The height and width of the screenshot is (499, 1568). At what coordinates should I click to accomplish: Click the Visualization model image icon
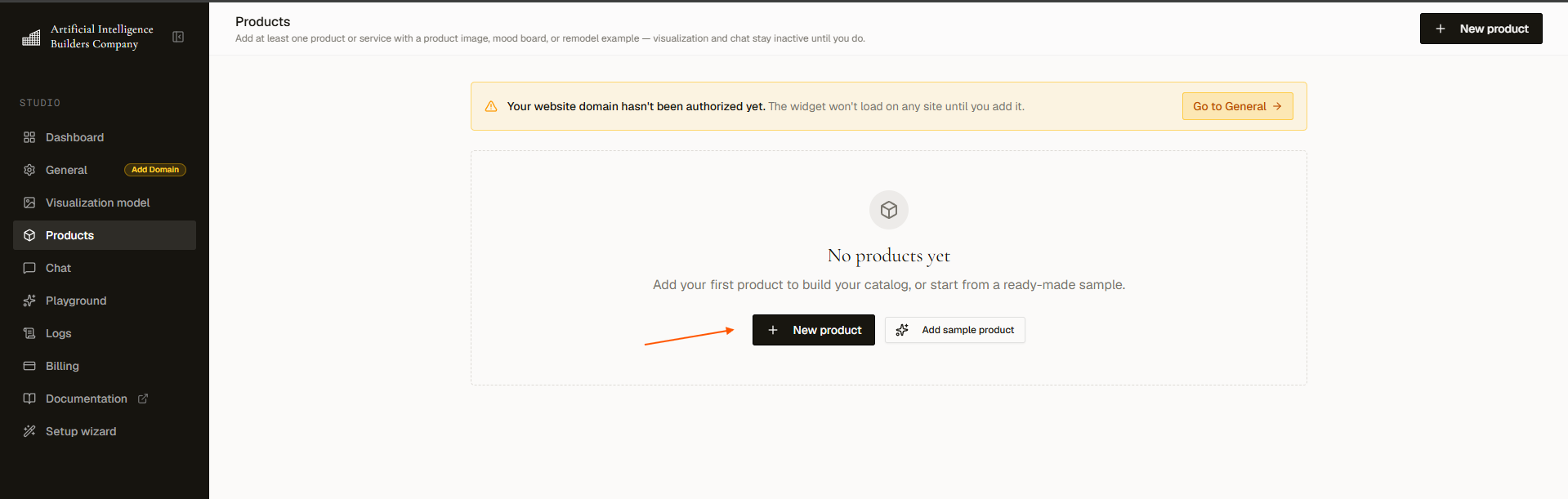(x=29, y=203)
